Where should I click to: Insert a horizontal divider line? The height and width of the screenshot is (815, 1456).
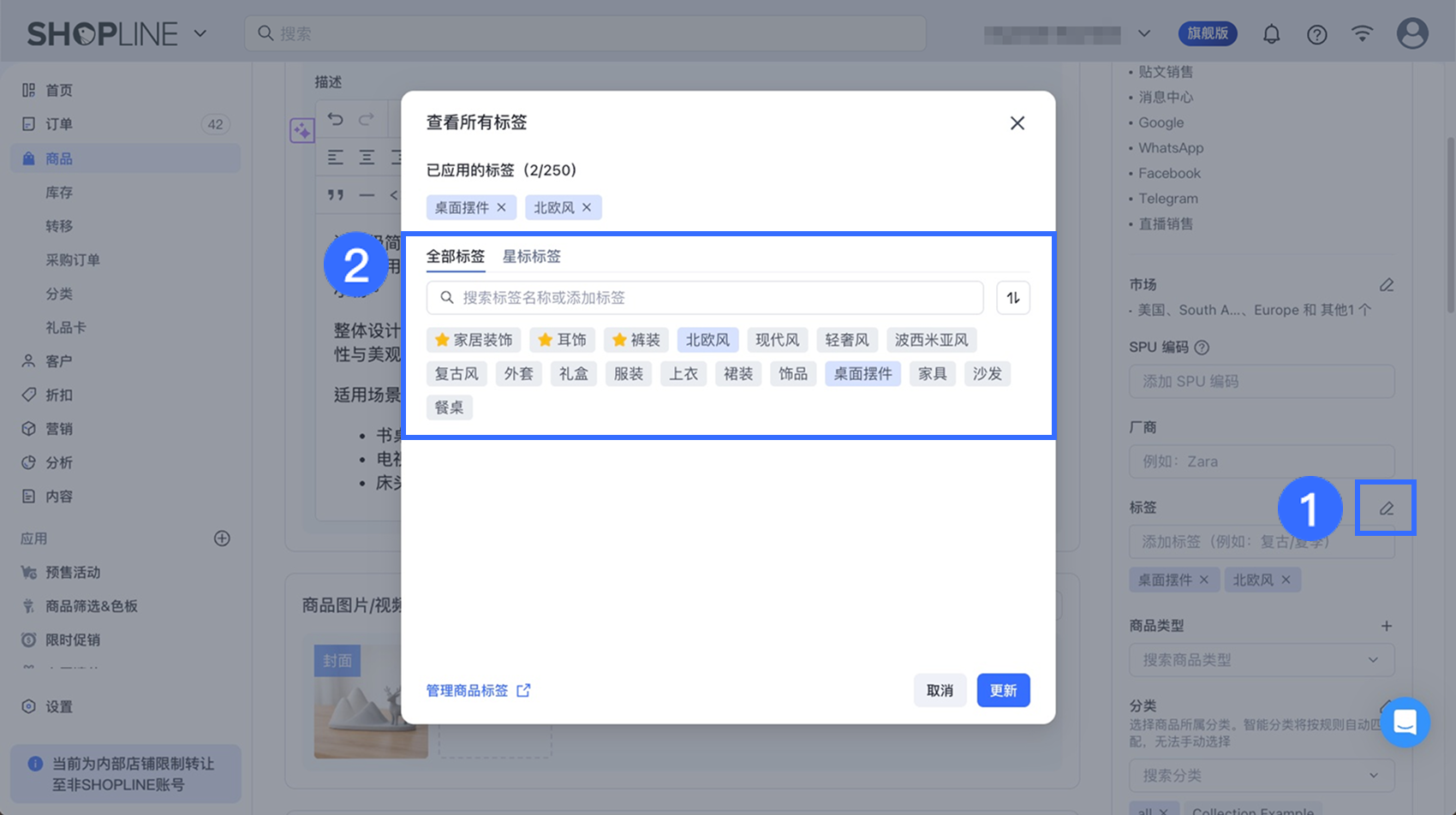(367, 195)
